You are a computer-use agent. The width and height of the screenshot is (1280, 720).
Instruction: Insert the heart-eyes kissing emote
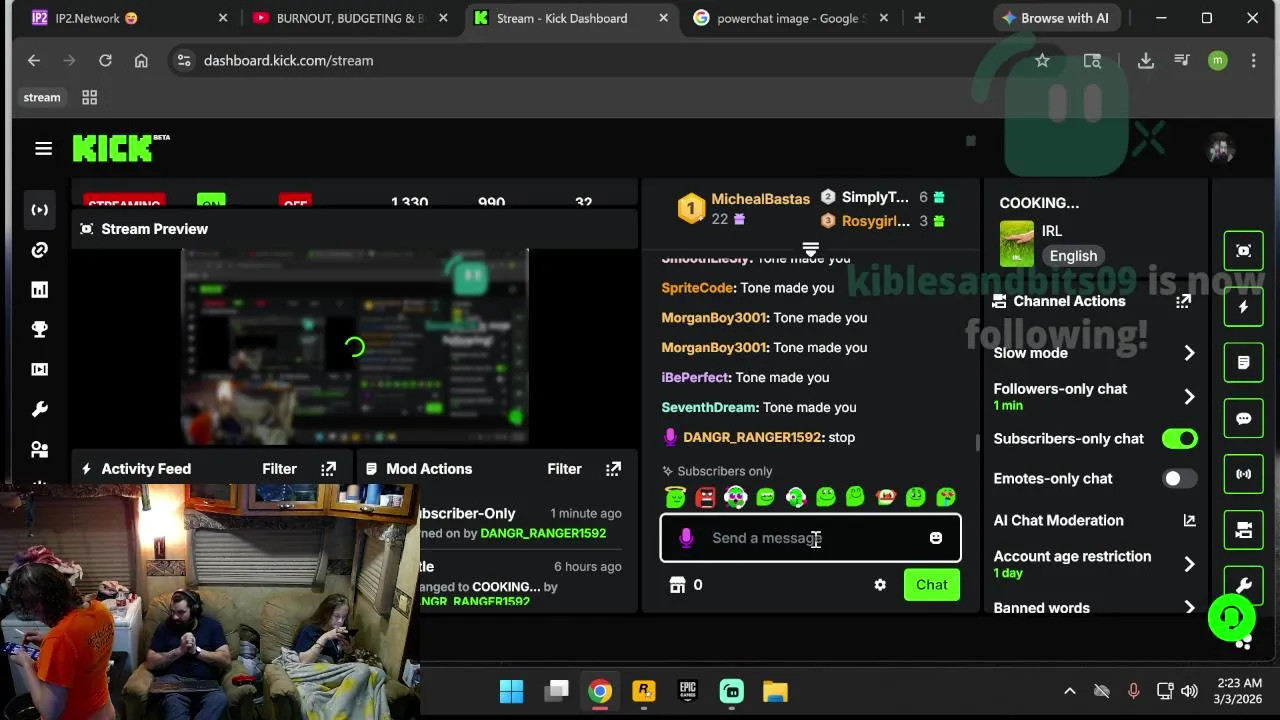946,497
